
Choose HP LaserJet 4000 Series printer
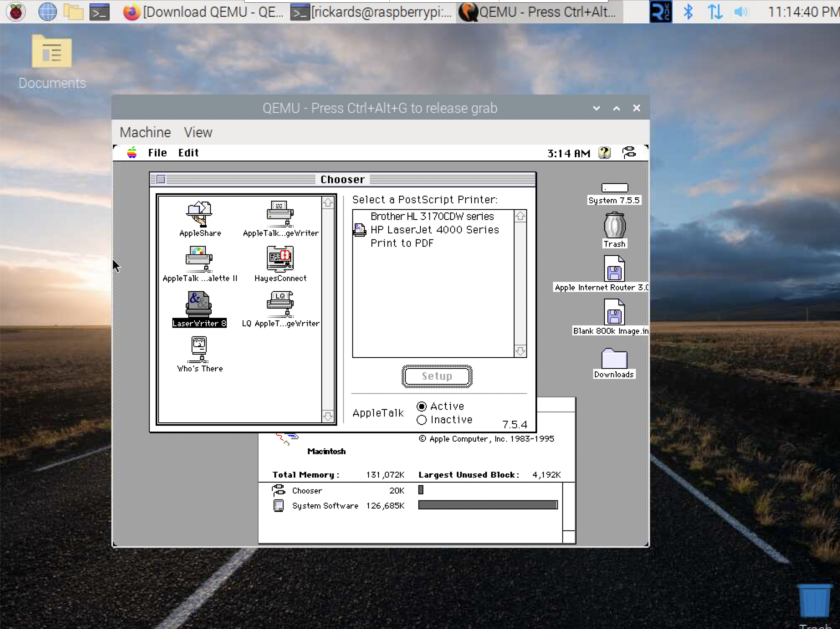tap(433, 230)
